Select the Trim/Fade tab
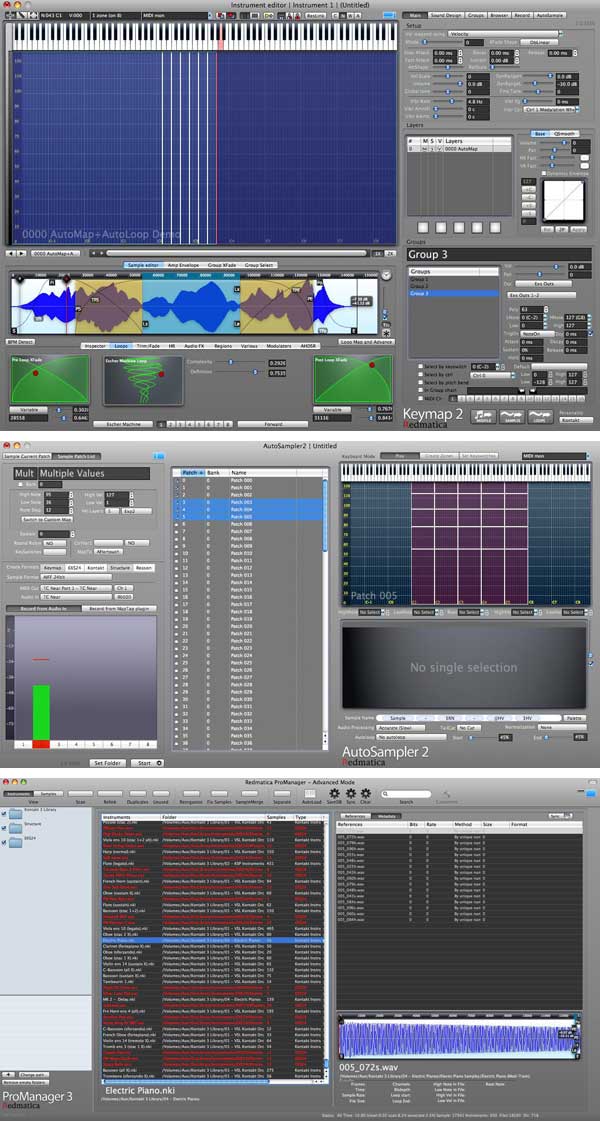Image resolution: width=600 pixels, height=1122 pixels. 149,345
